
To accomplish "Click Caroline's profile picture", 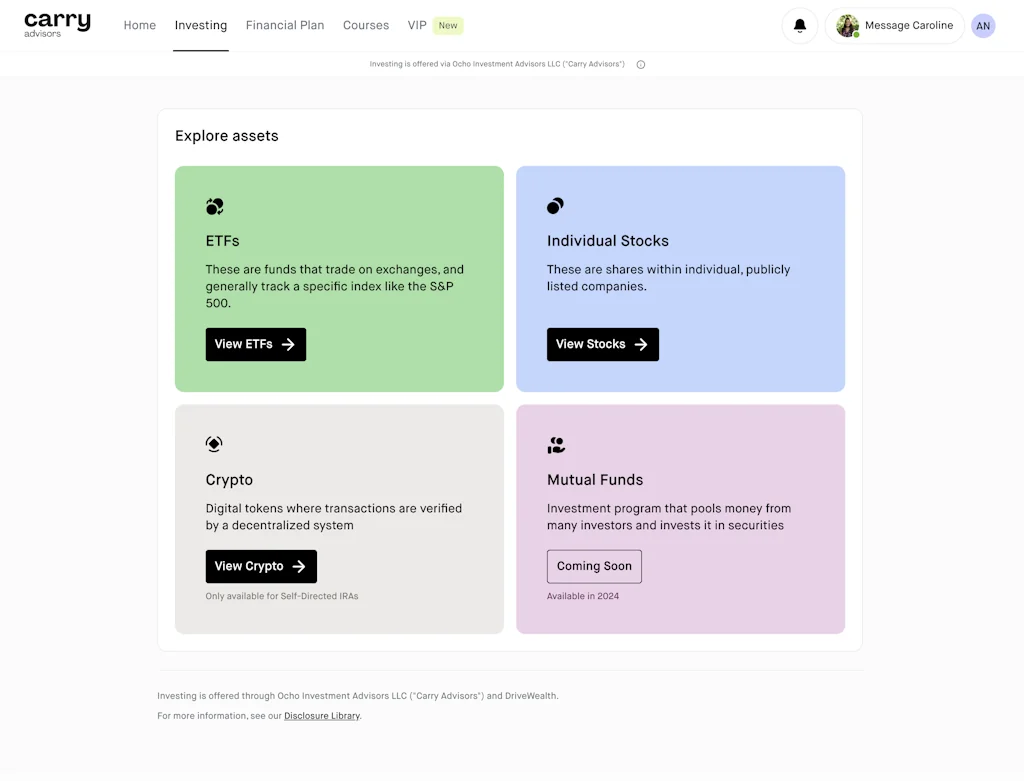I will pyautogui.click(x=848, y=26).
